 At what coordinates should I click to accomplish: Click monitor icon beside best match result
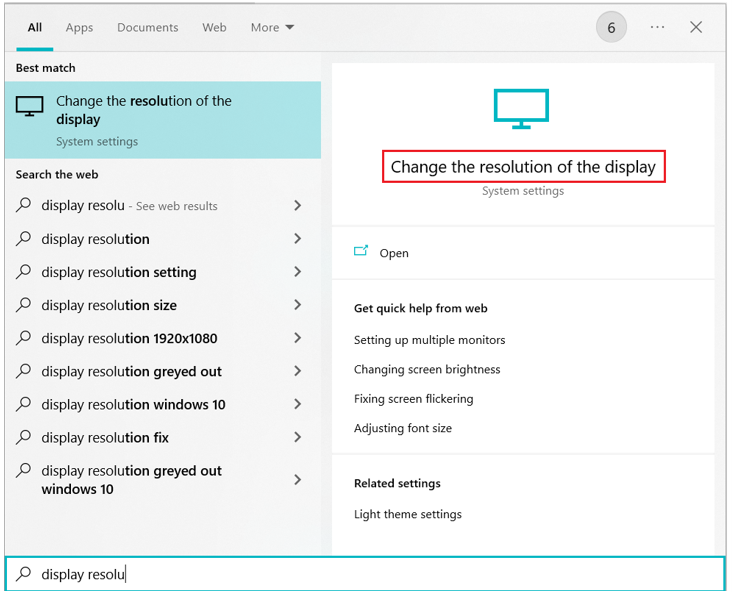coord(30,107)
